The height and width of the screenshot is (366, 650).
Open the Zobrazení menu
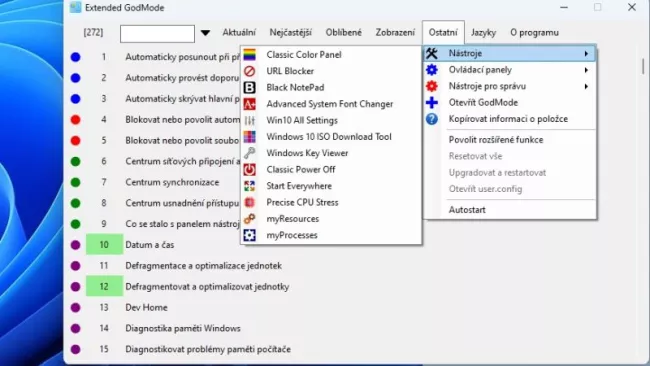point(395,32)
